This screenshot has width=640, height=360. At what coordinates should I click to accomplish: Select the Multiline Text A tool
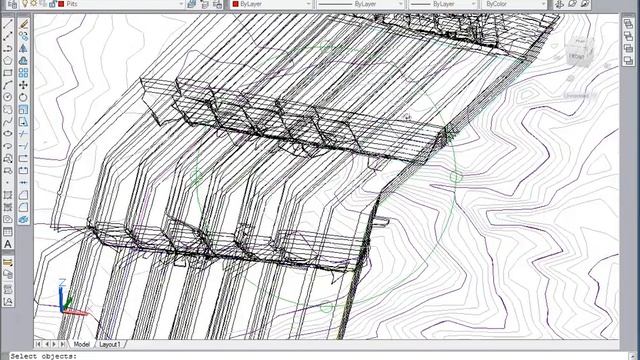click(8, 244)
